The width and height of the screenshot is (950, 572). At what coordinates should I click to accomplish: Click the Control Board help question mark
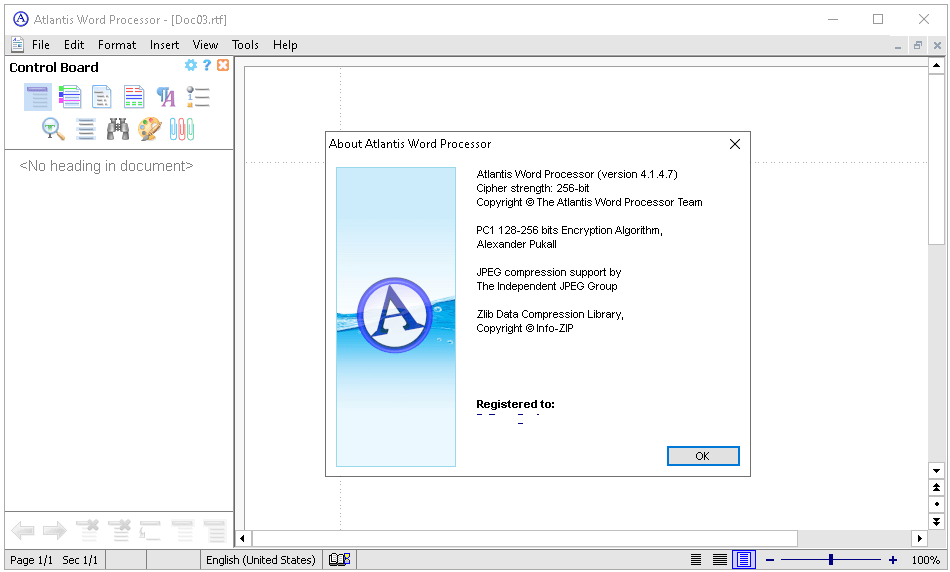click(207, 65)
